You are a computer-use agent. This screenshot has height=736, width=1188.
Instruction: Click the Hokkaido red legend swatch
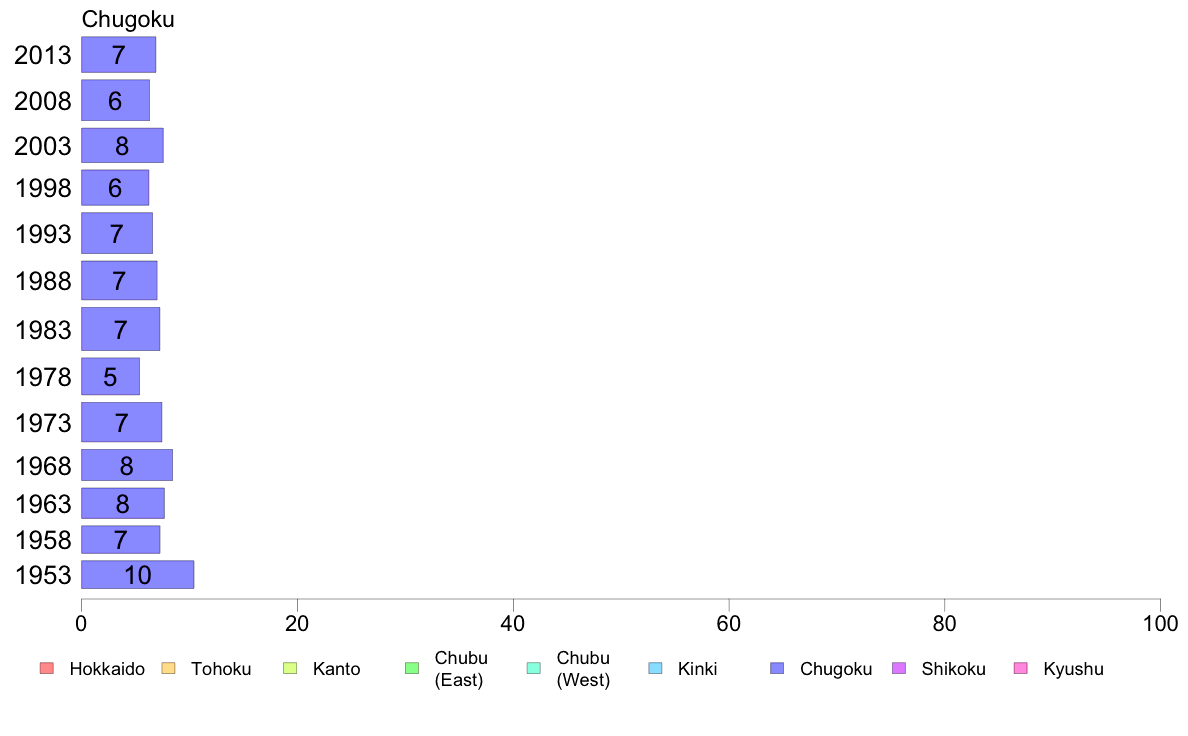pos(46,668)
